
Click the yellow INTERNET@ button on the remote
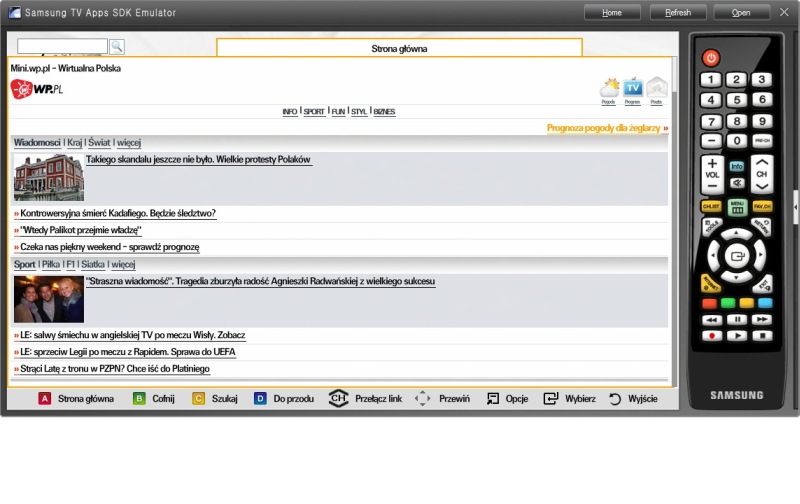coord(711,284)
